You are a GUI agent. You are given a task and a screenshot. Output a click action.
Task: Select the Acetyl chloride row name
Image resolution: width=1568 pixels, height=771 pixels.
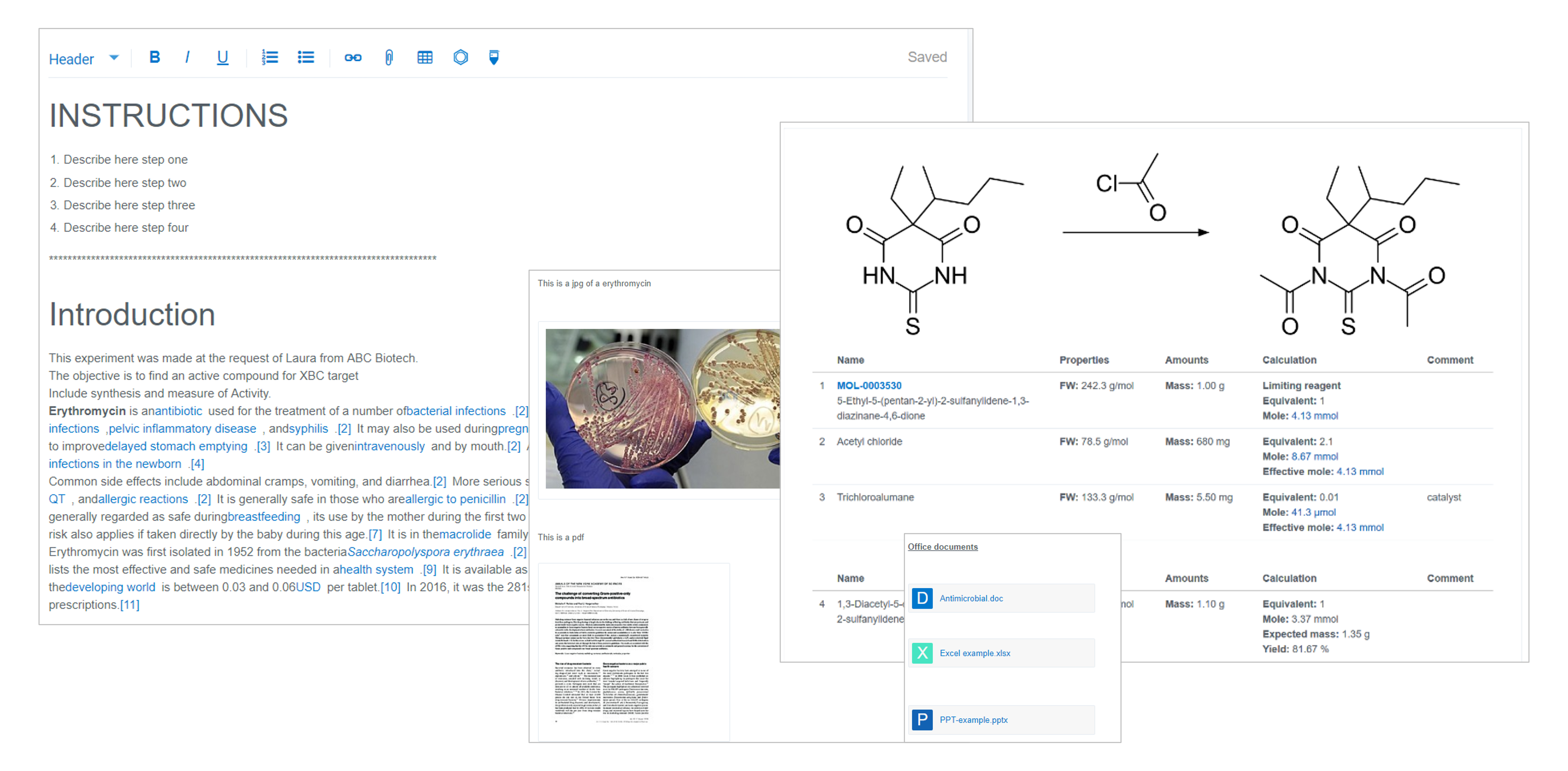pyautogui.click(x=869, y=441)
